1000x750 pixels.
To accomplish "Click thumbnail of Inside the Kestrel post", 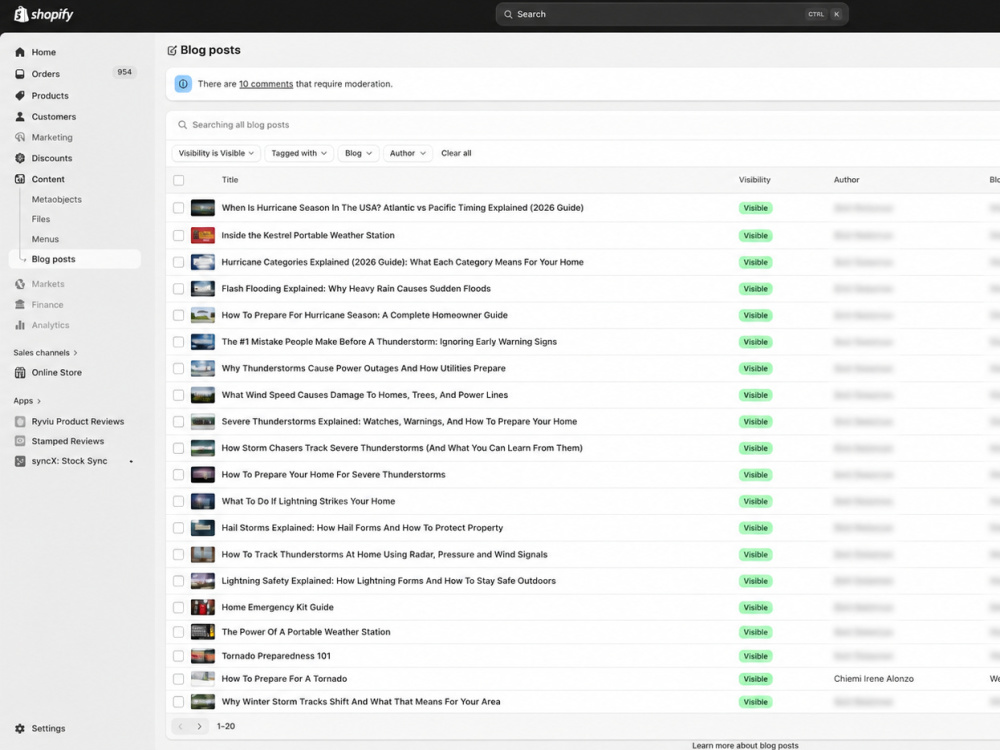I will (x=203, y=235).
